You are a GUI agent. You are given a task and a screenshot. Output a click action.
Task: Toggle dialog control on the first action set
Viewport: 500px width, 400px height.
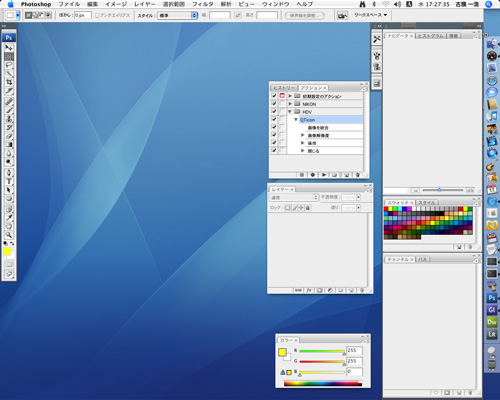(282, 96)
